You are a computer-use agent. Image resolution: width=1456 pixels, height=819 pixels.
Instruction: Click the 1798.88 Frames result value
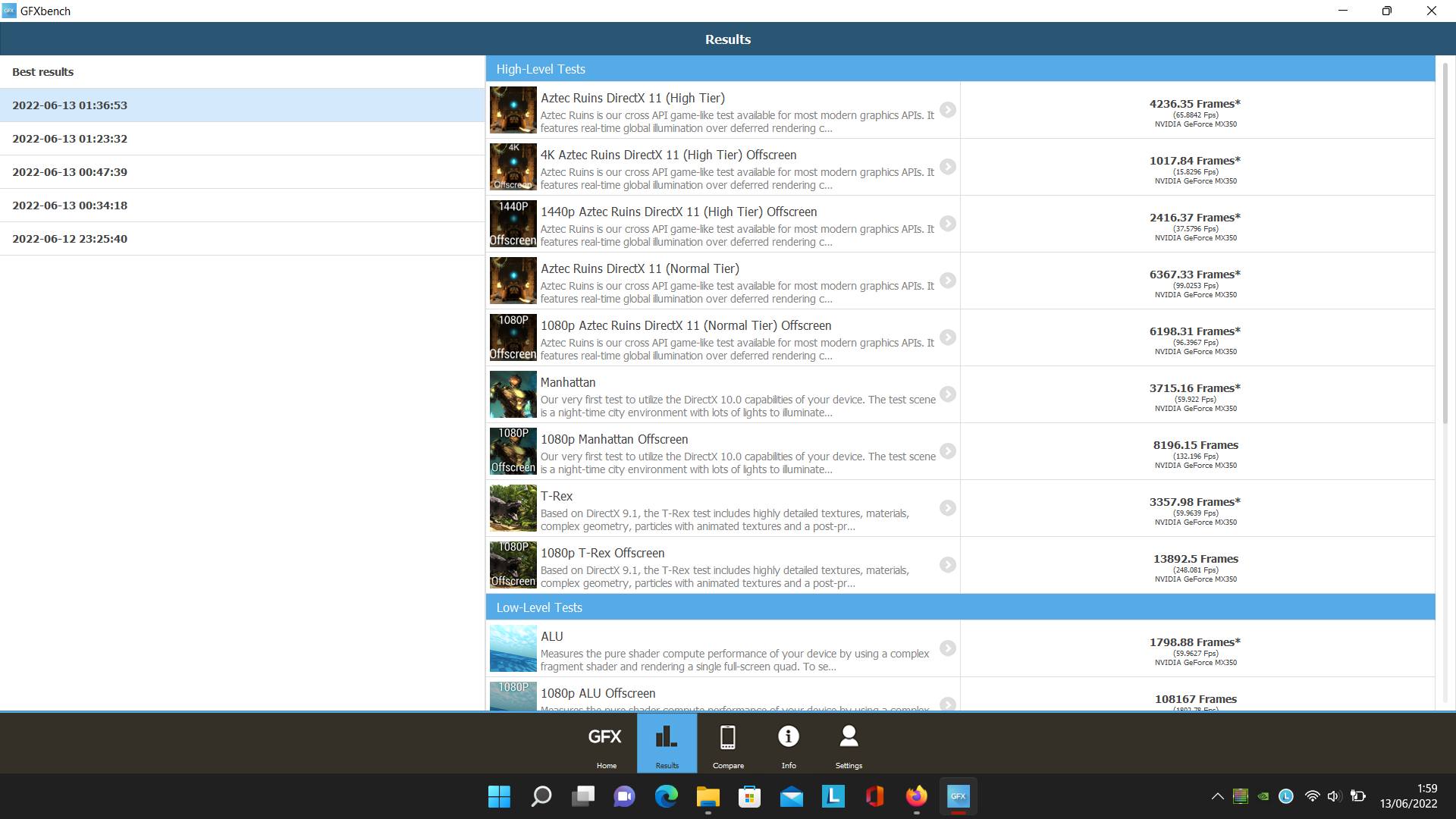(1195, 642)
